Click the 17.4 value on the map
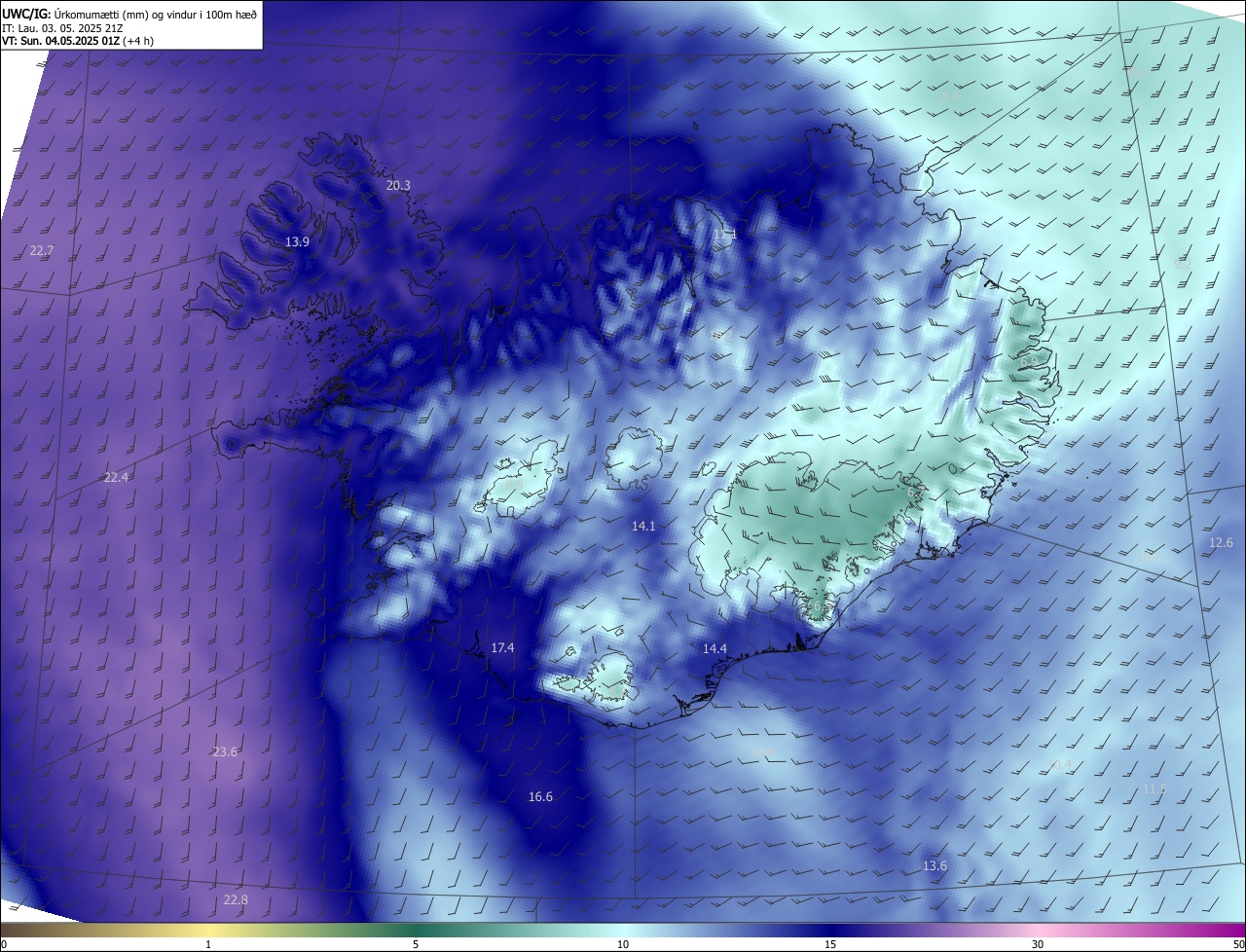1246x952 pixels. [x=502, y=648]
